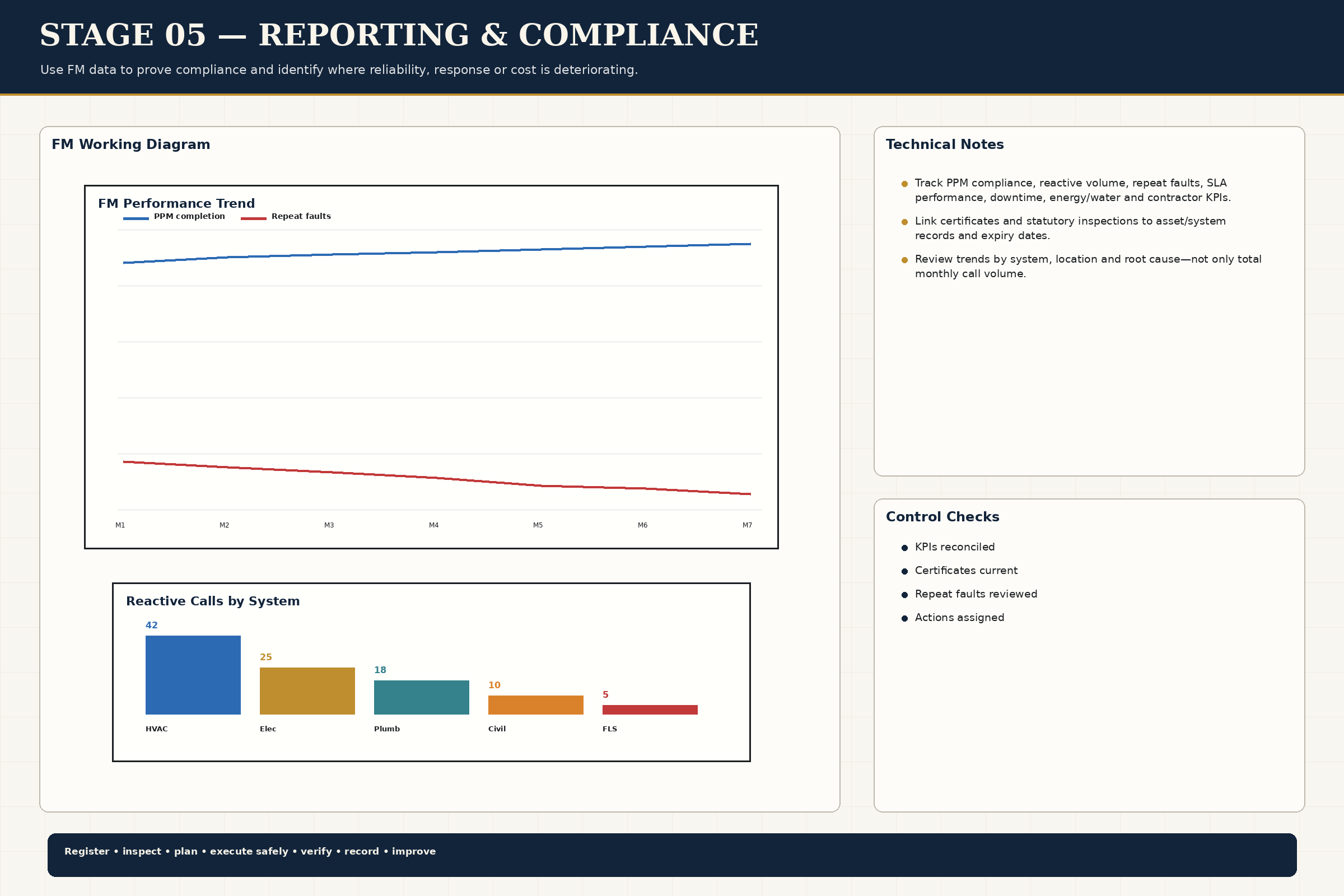Click the M1 axis label
Viewport: 1344px width, 896px height.
pyautogui.click(x=120, y=525)
